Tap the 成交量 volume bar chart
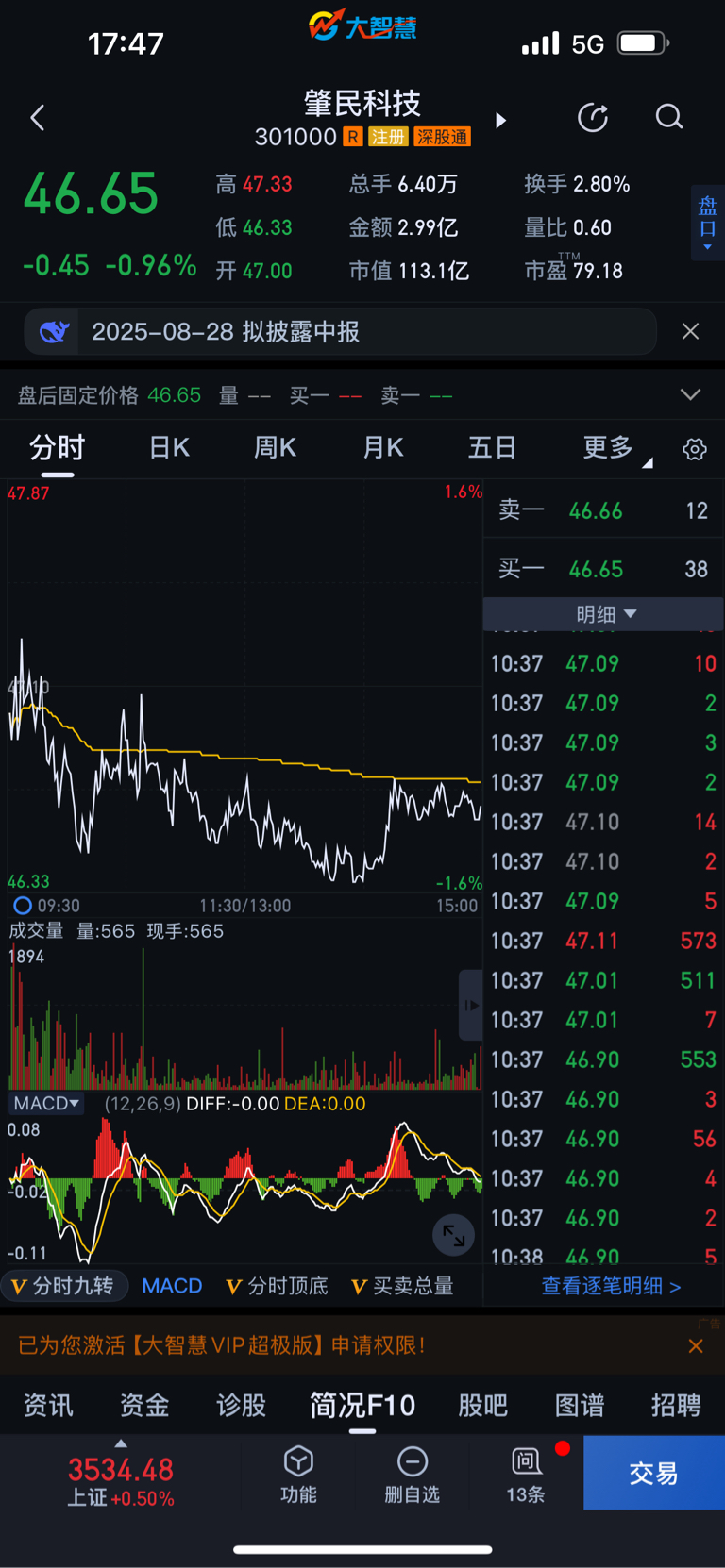The image size is (725, 1568). click(x=245, y=1019)
